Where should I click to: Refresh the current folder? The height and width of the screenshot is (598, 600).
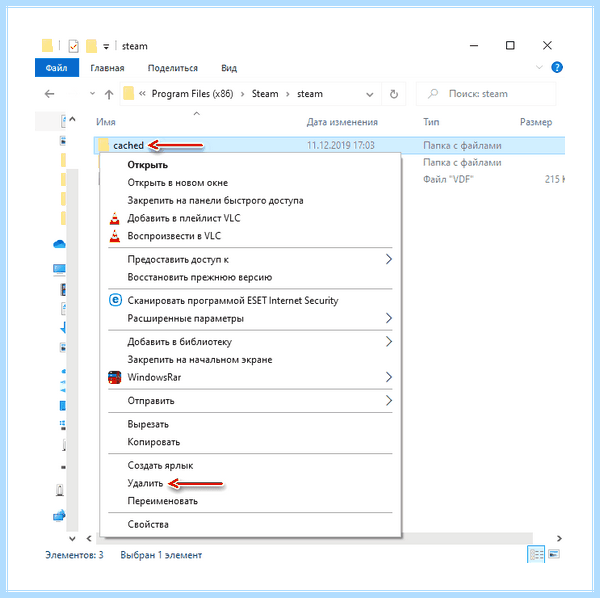394,94
